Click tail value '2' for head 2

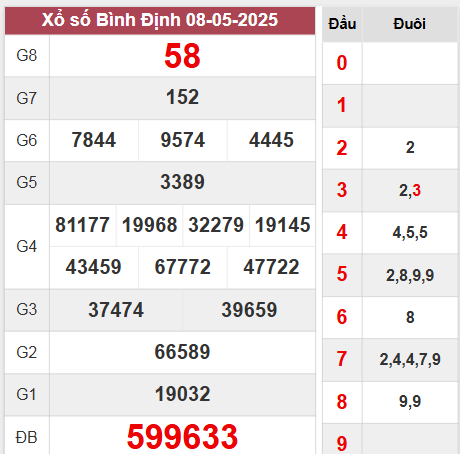tap(410, 148)
